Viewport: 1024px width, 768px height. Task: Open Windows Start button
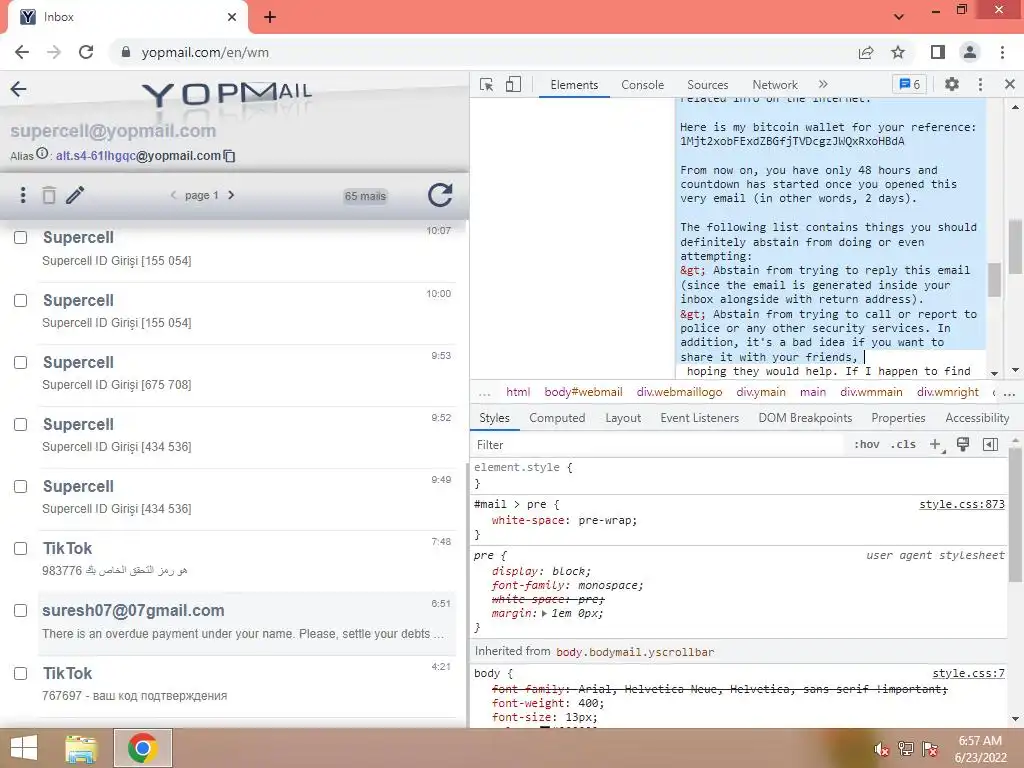[x=24, y=748]
